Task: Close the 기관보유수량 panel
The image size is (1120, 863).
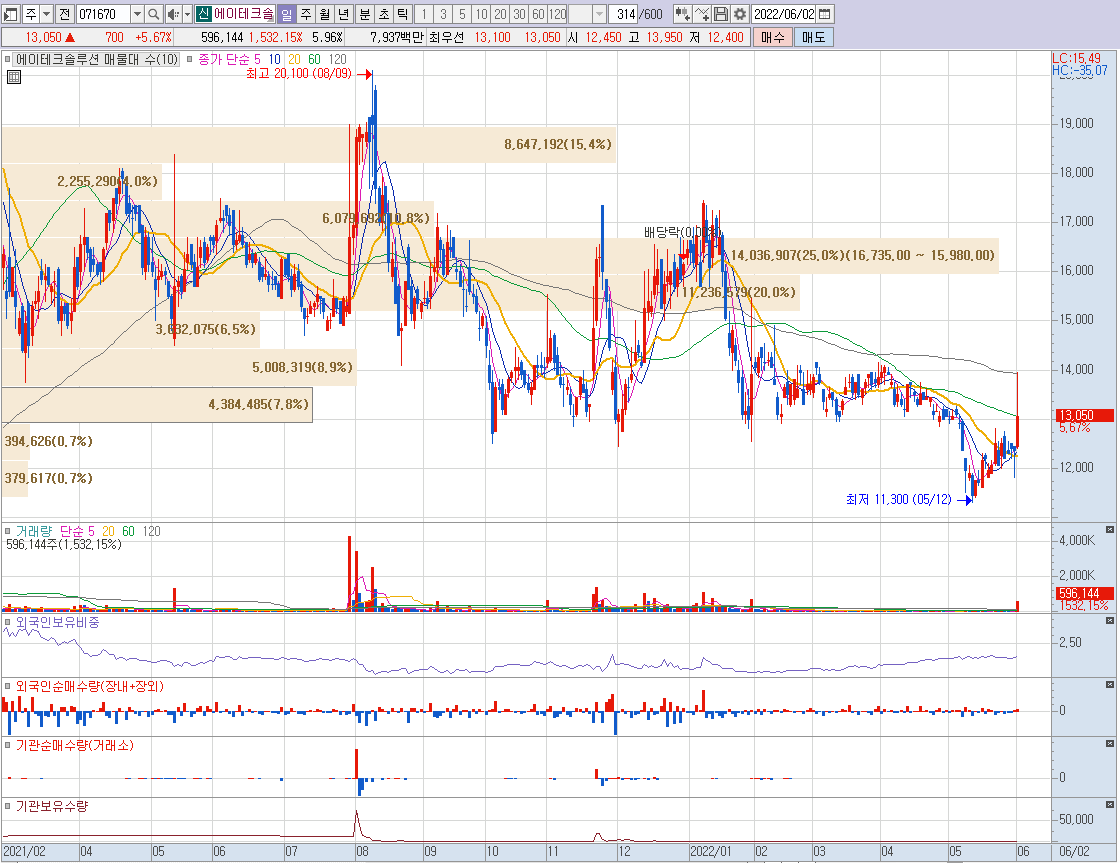Action: point(1110,804)
